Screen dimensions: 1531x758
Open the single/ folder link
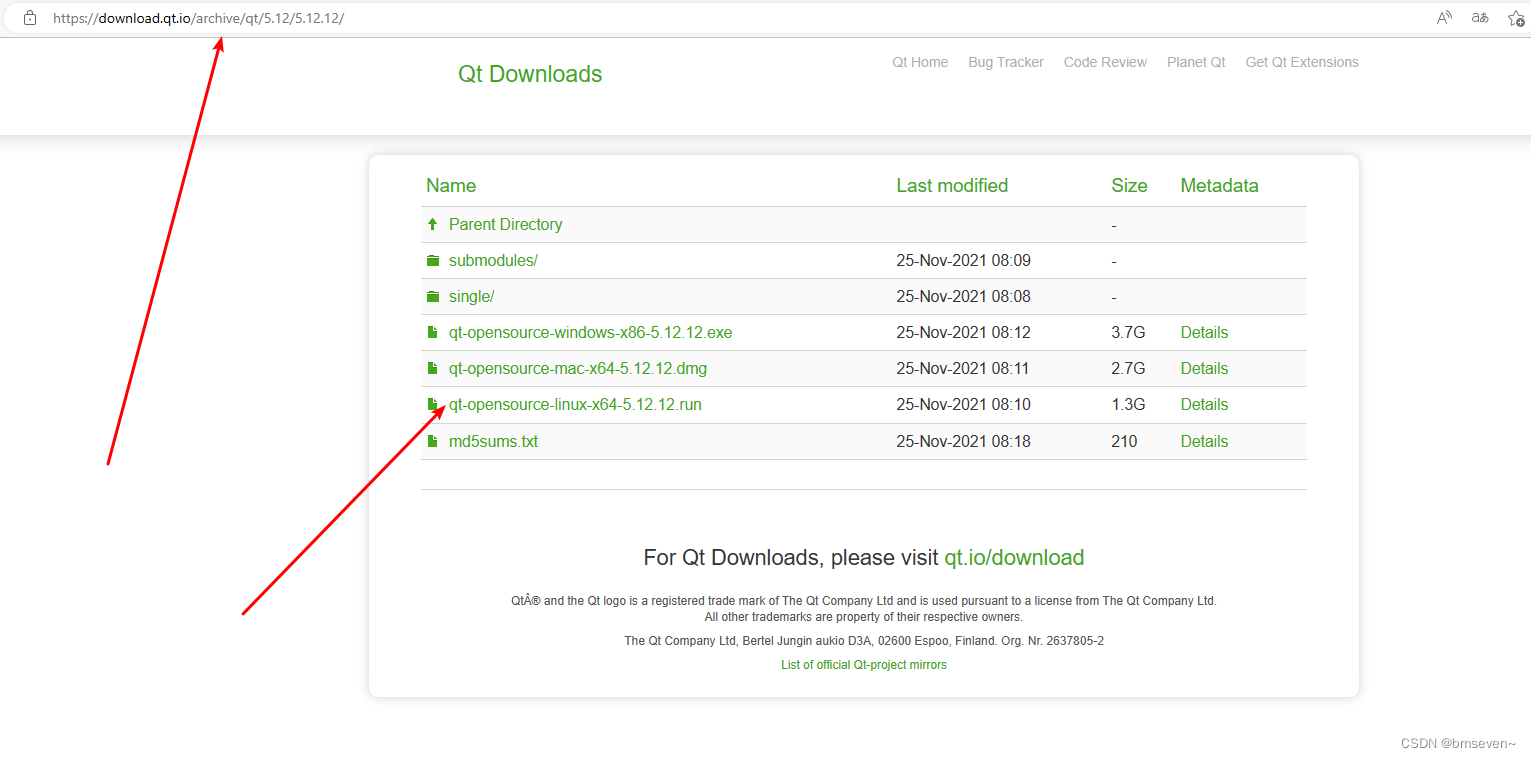point(472,296)
